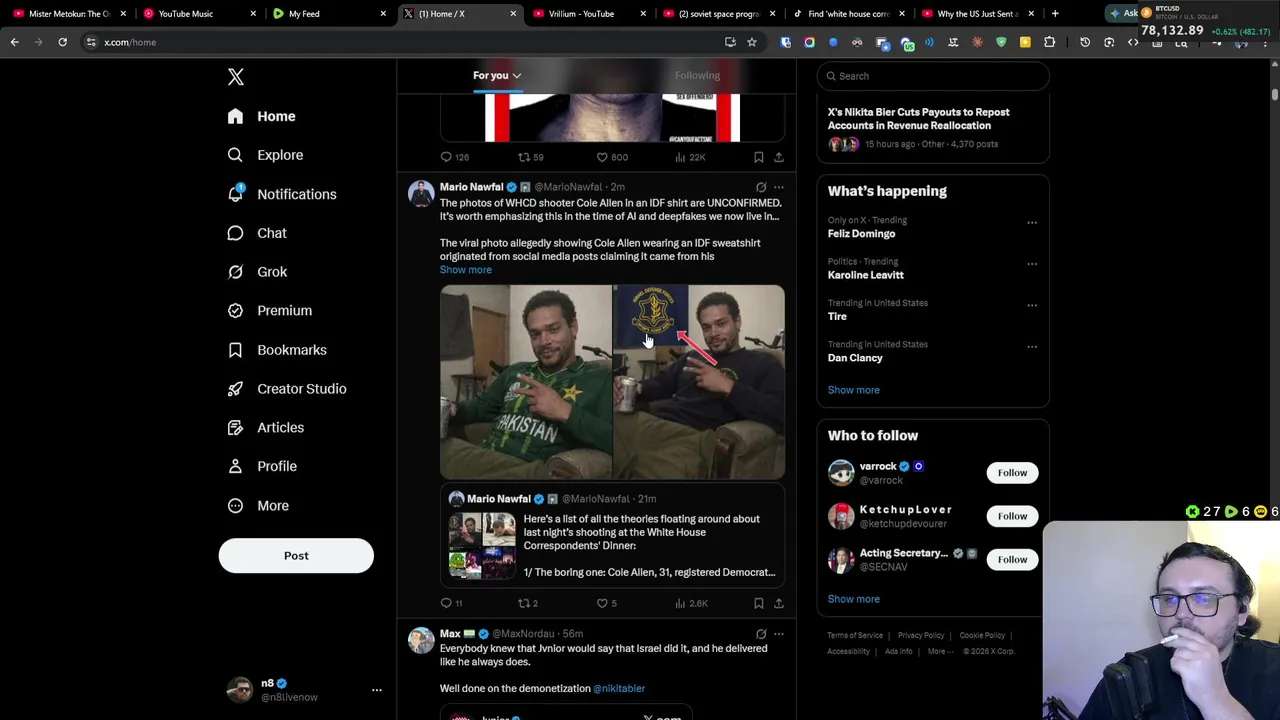Image resolution: width=1280 pixels, height=720 pixels.
Task: Switch to the Vrillium - YouTube browser tab
Action: coord(587,14)
